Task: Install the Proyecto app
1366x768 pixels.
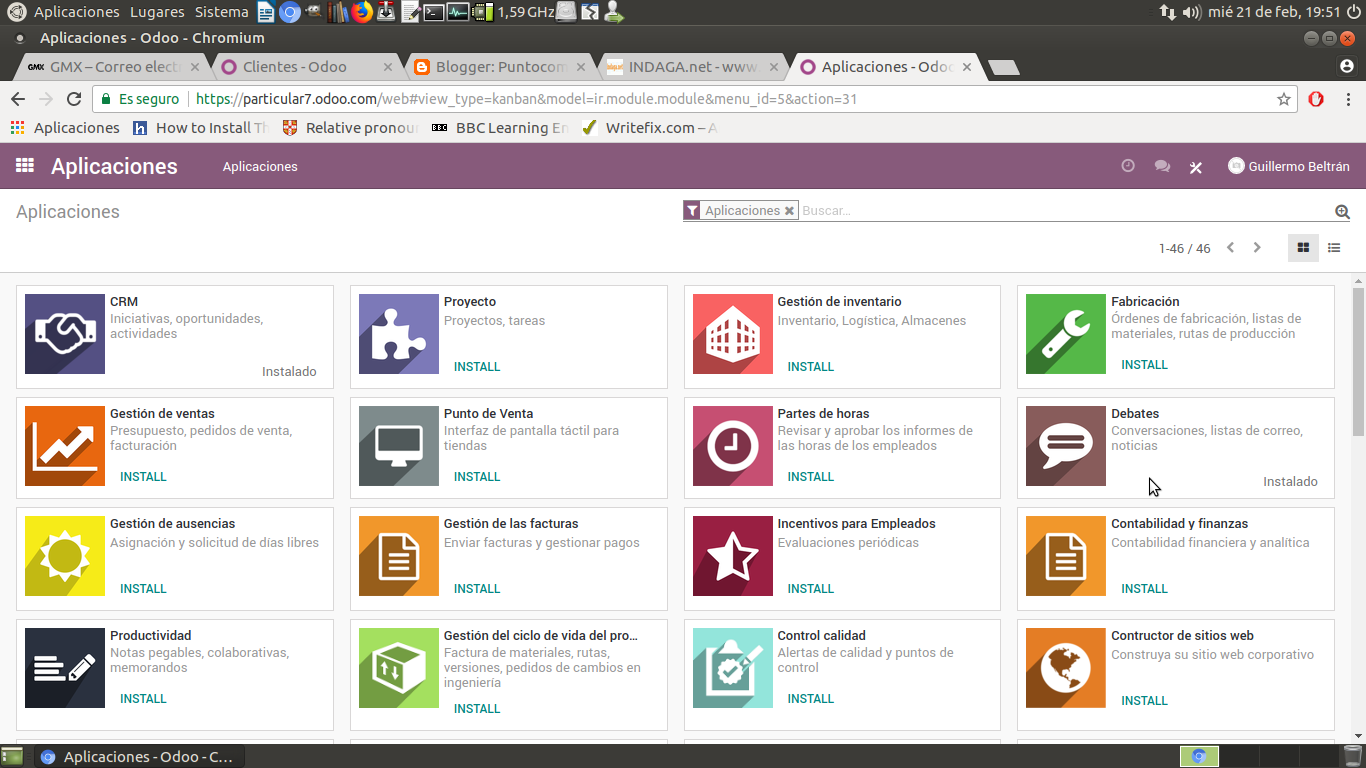Action: tap(477, 367)
